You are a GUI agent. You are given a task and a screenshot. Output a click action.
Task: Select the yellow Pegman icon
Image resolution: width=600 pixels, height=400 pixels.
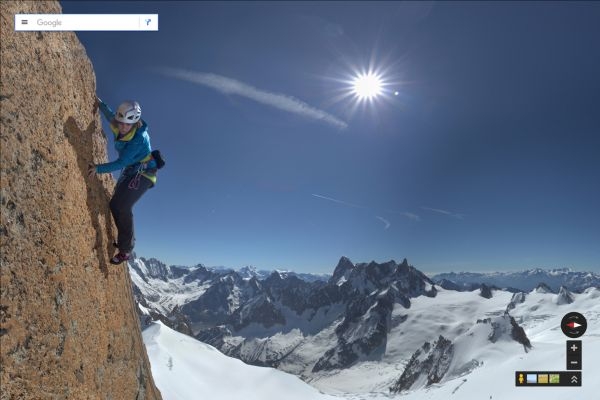point(521,379)
